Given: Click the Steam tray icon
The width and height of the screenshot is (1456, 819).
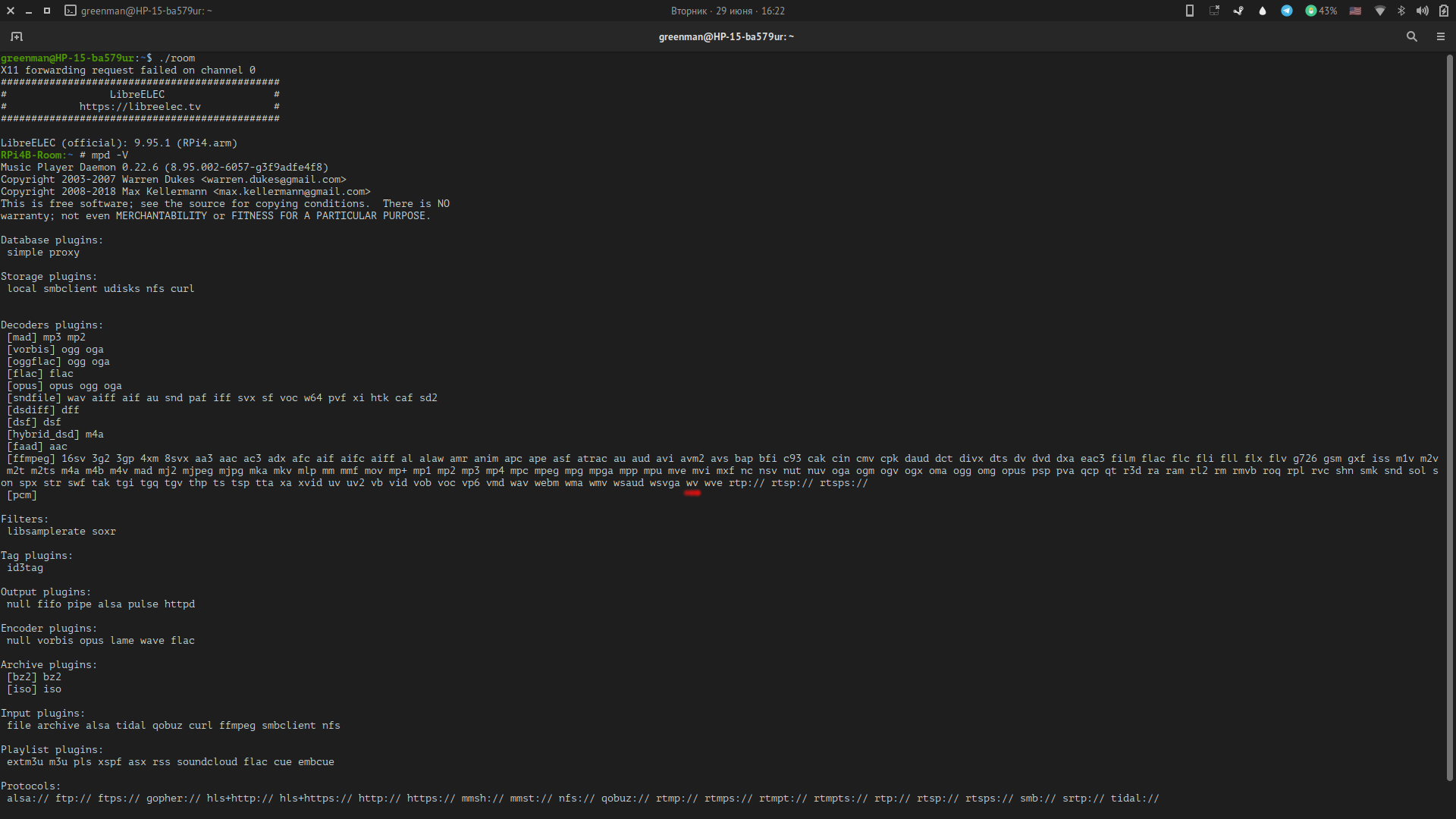Looking at the screenshot, I should (1238, 11).
